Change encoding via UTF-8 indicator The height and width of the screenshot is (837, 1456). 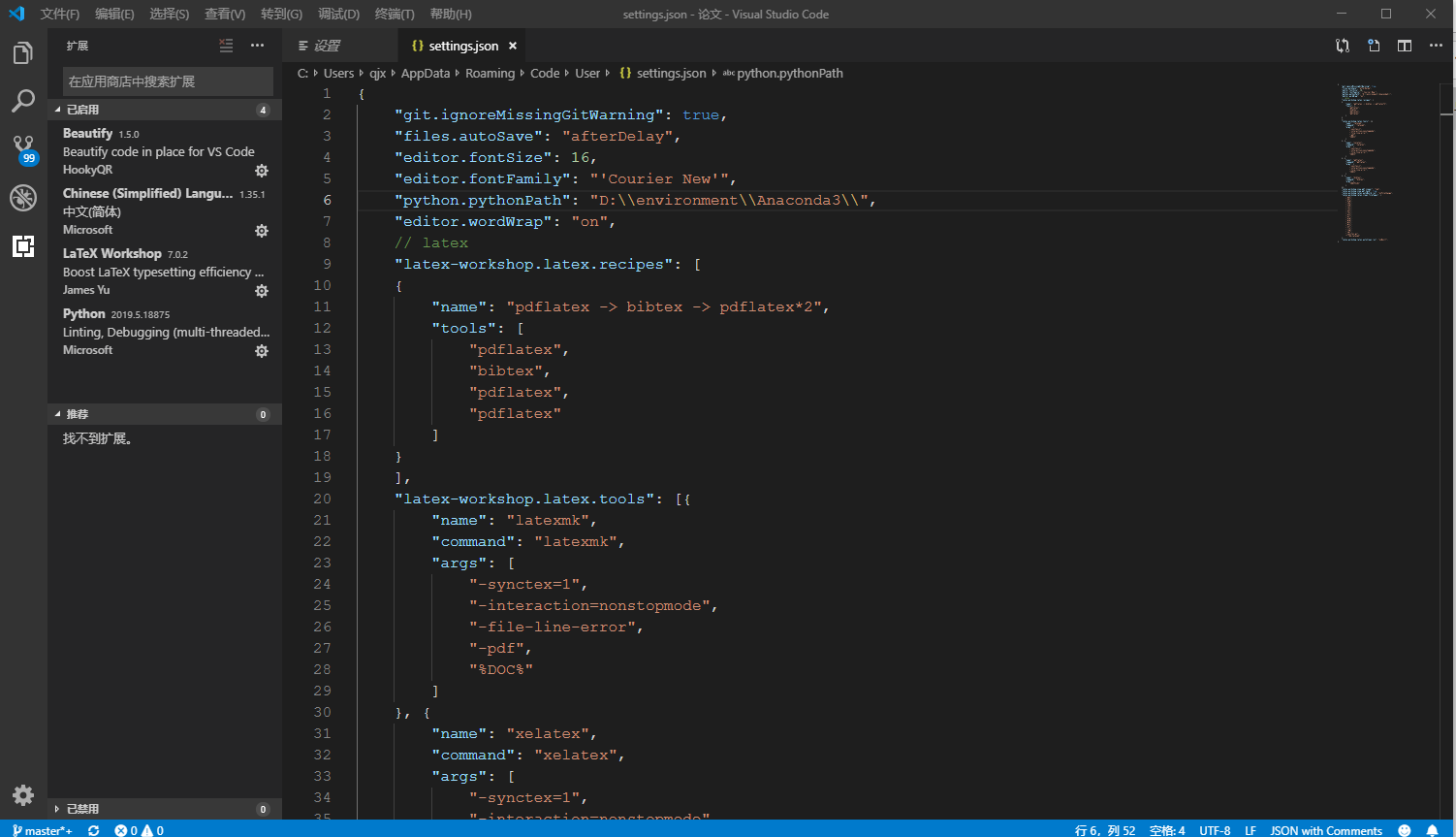click(1215, 830)
